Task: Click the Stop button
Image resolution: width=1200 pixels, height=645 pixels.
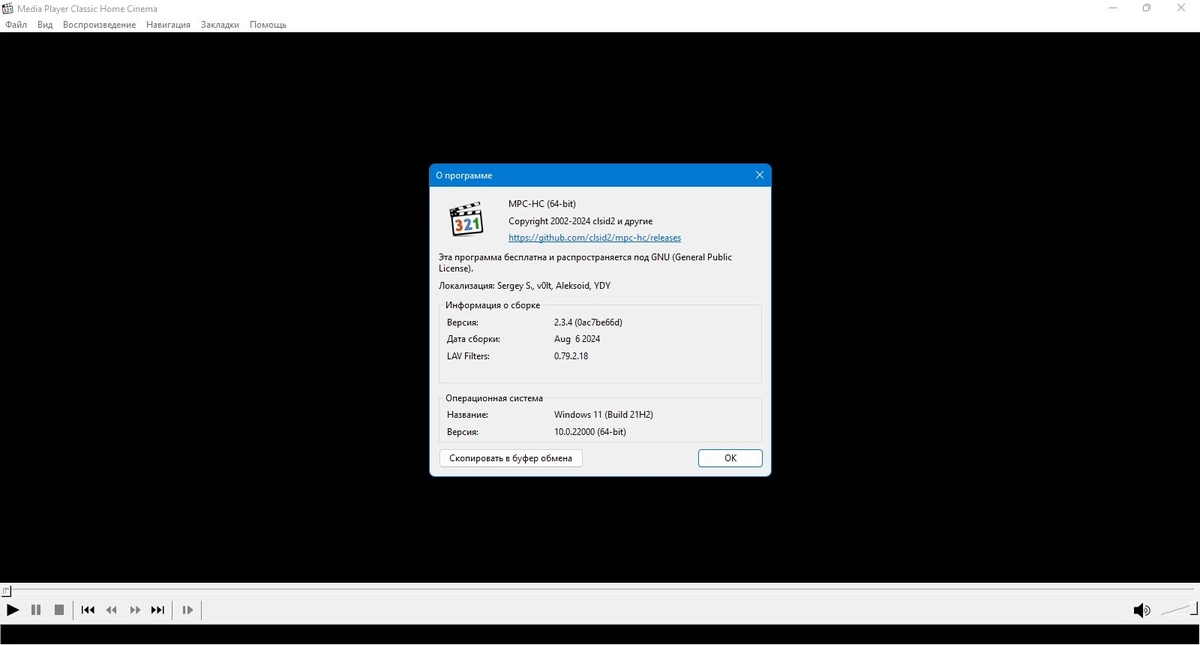Action: 59,610
